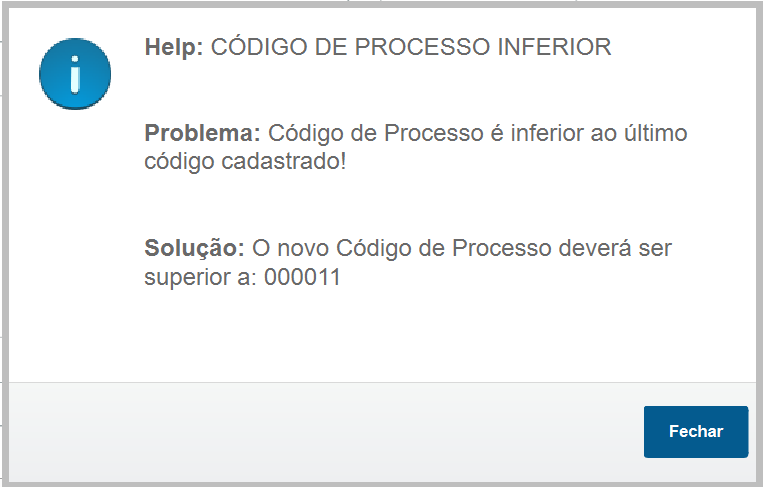Screen dimensions: 763x487
Task: Click the words "superior a:" in the solution
Action: [x=201, y=278]
